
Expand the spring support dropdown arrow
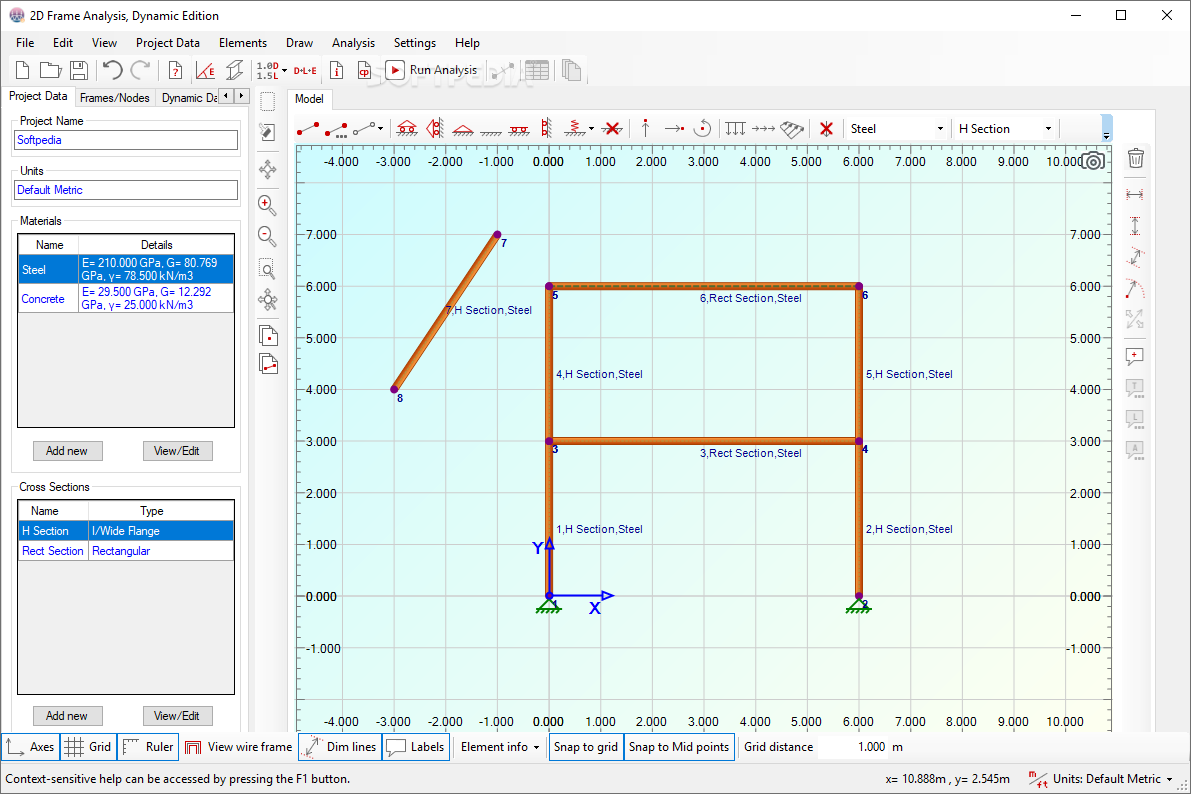[591, 128]
